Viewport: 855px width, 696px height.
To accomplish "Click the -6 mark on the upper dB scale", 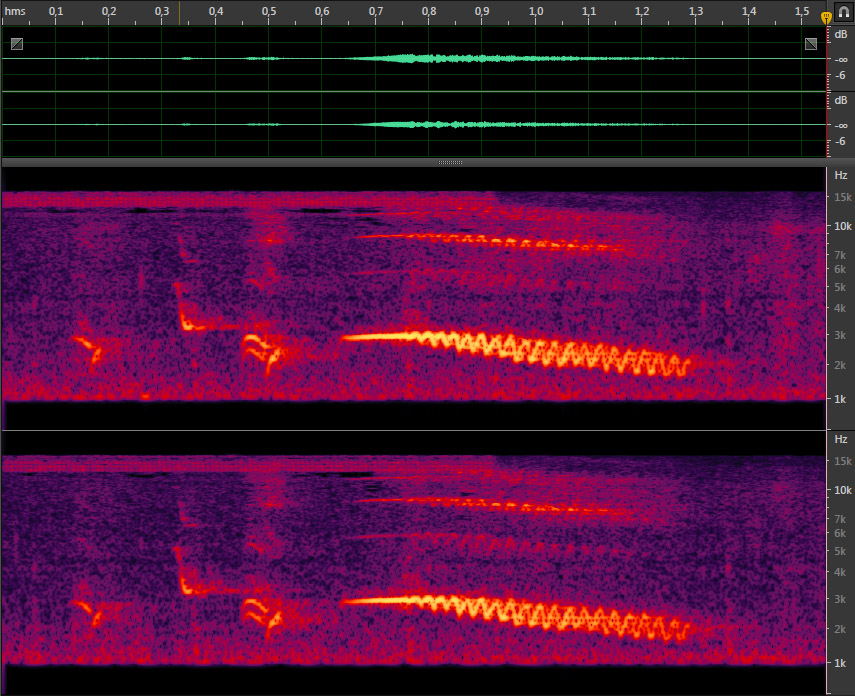I will click(x=841, y=75).
